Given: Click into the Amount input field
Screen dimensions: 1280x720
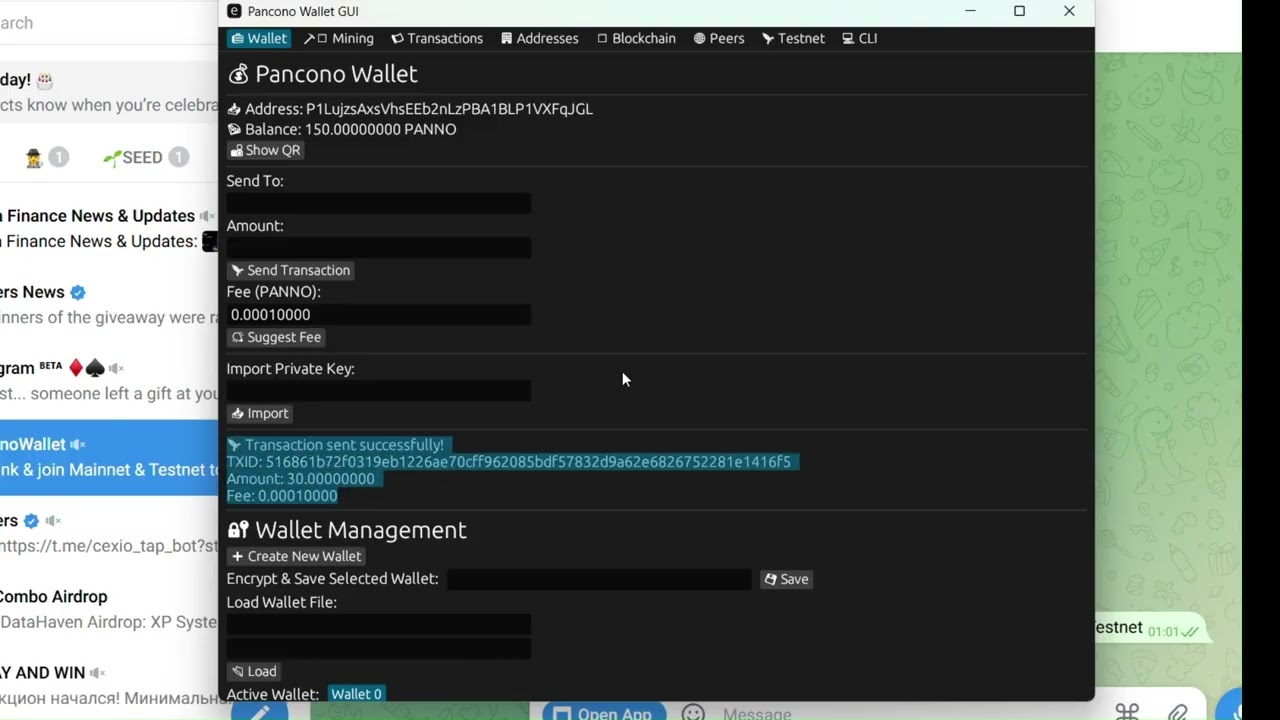Looking at the screenshot, I should click(x=379, y=248).
